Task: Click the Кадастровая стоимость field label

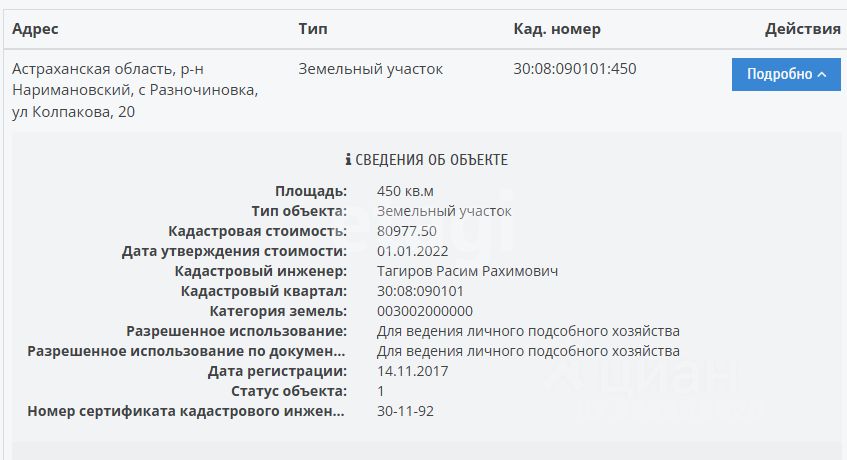Action: 258,231
